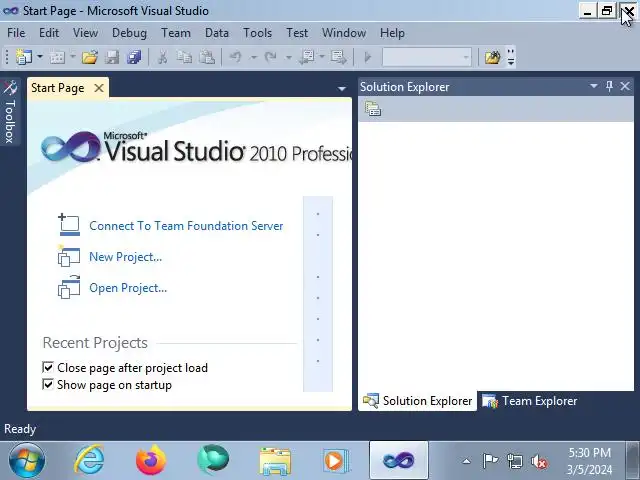The image size is (640, 480).
Task: Expand the Toolbox side panel tab
Action: point(10,112)
